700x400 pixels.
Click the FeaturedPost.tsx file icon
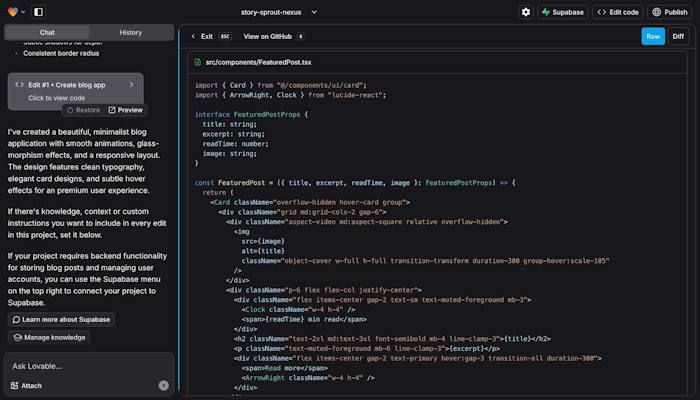[198, 62]
